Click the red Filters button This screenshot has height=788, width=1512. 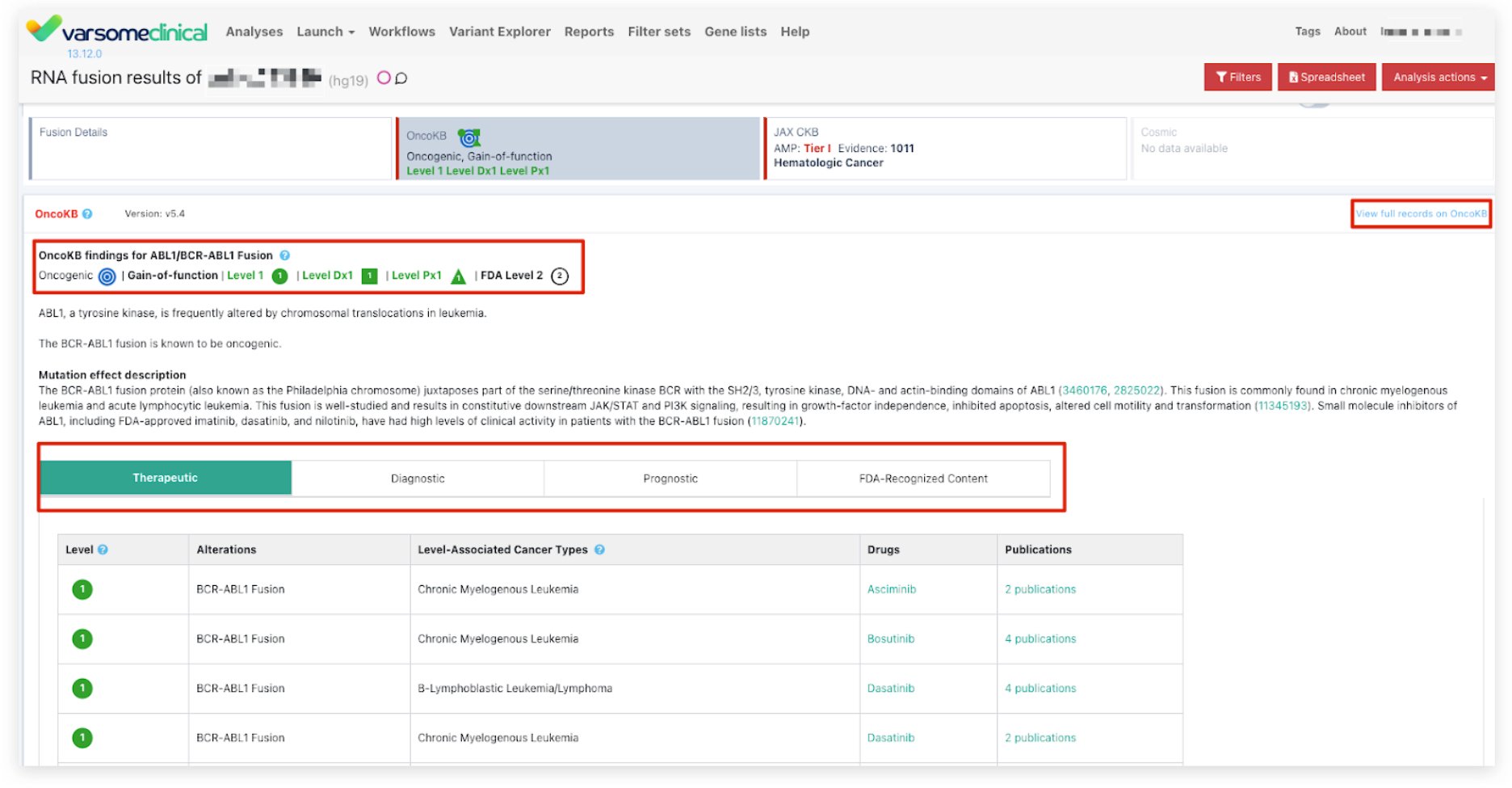click(x=1237, y=78)
